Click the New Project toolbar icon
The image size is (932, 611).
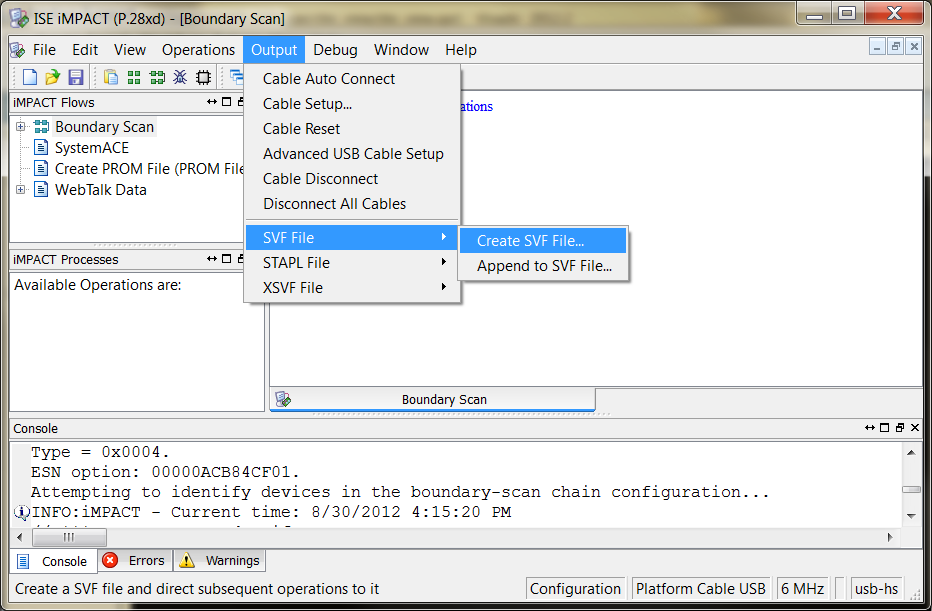30,77
